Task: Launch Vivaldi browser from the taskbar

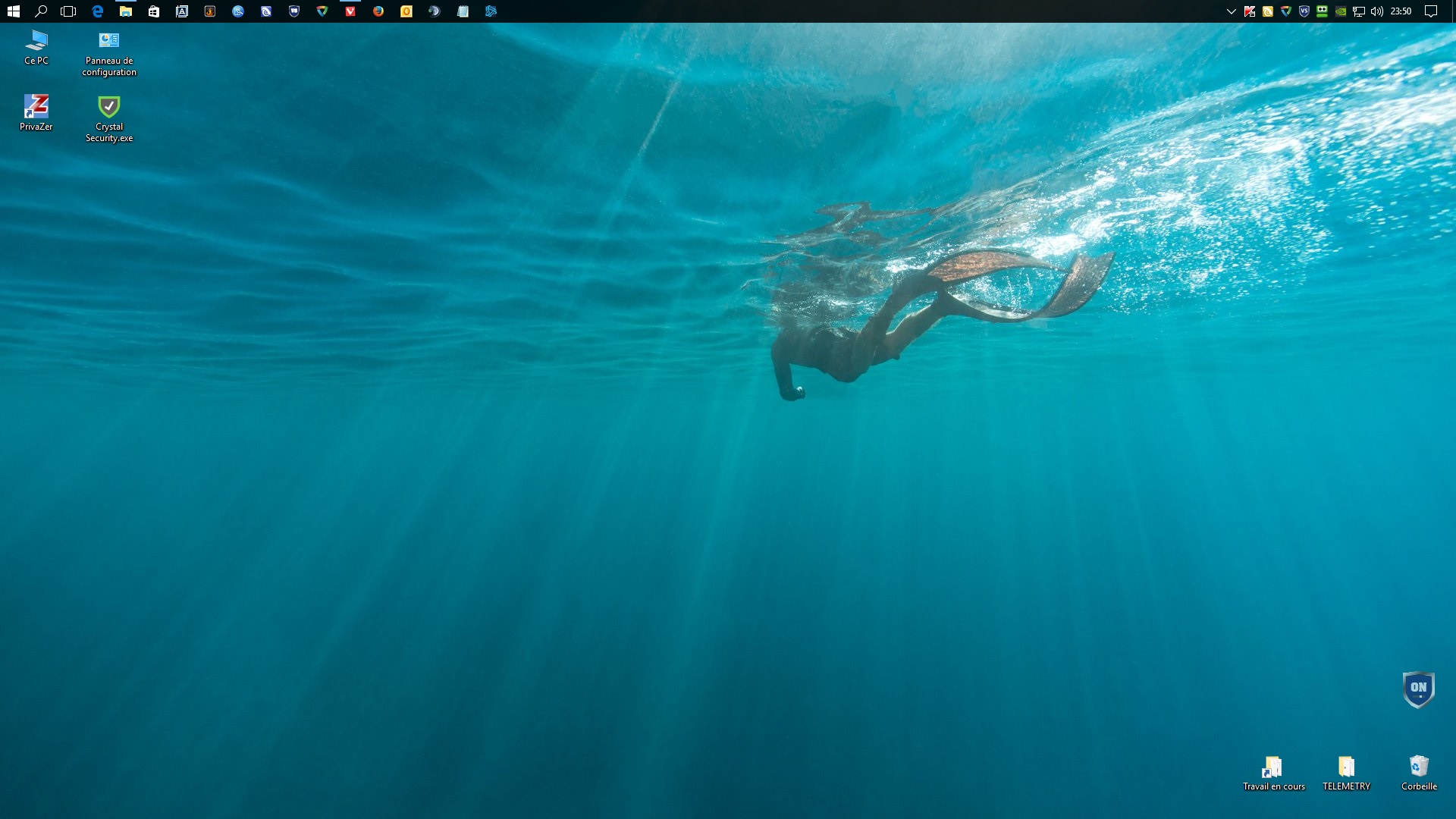Action: click(x=350, y=11)
